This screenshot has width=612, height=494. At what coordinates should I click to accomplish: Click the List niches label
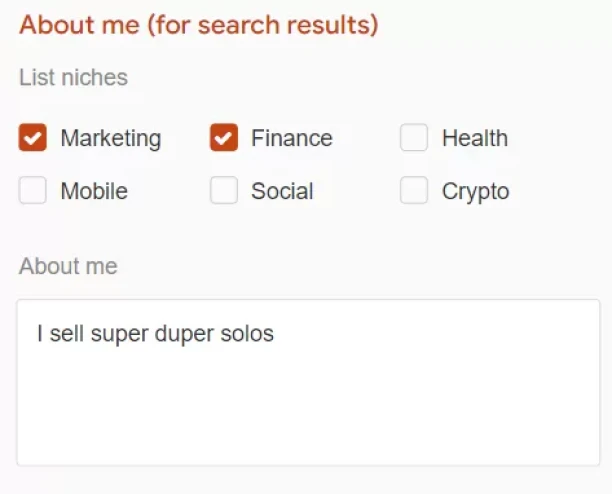click(x=73, y=77)
